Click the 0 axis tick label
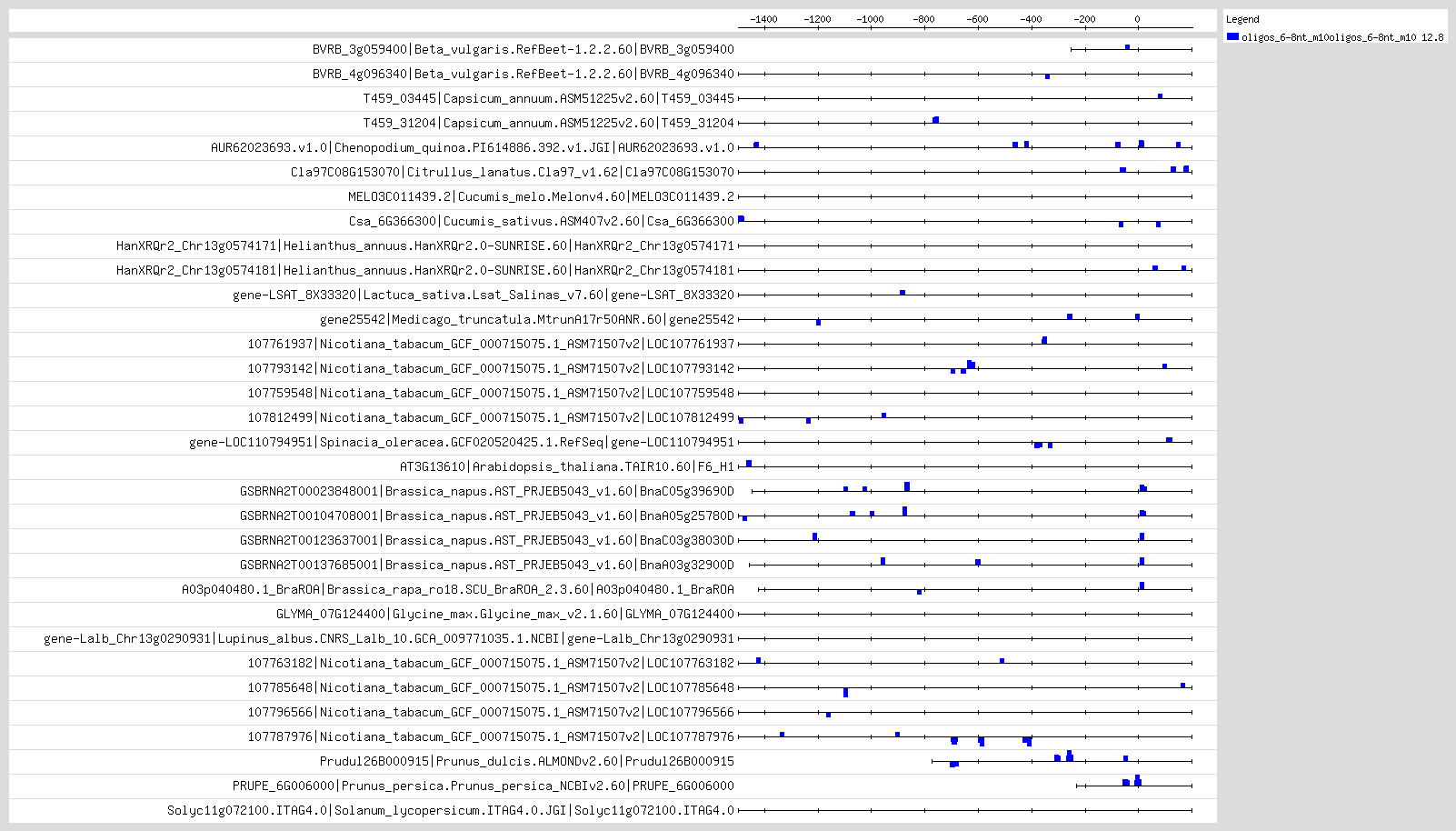This screenshot has width=1456, height=831. coord(1137,19)
